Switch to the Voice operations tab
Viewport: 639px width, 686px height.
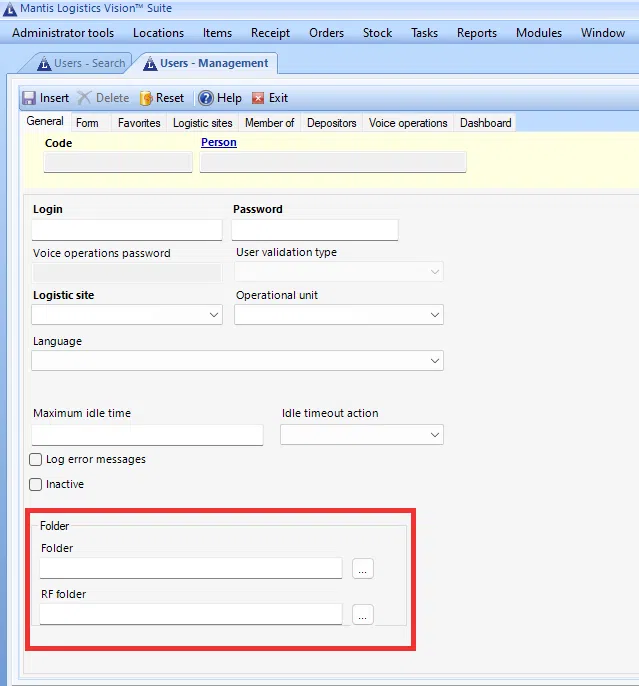(408, 123)
